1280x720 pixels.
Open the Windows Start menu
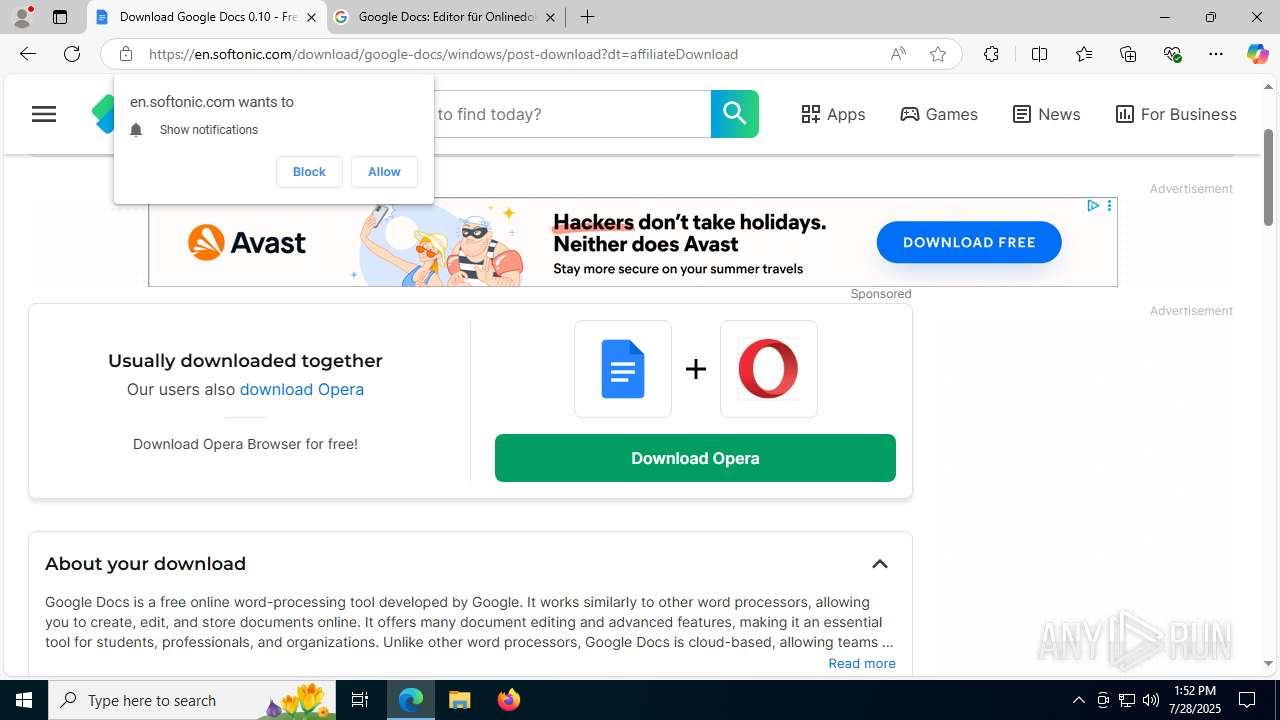pos(24,700)
